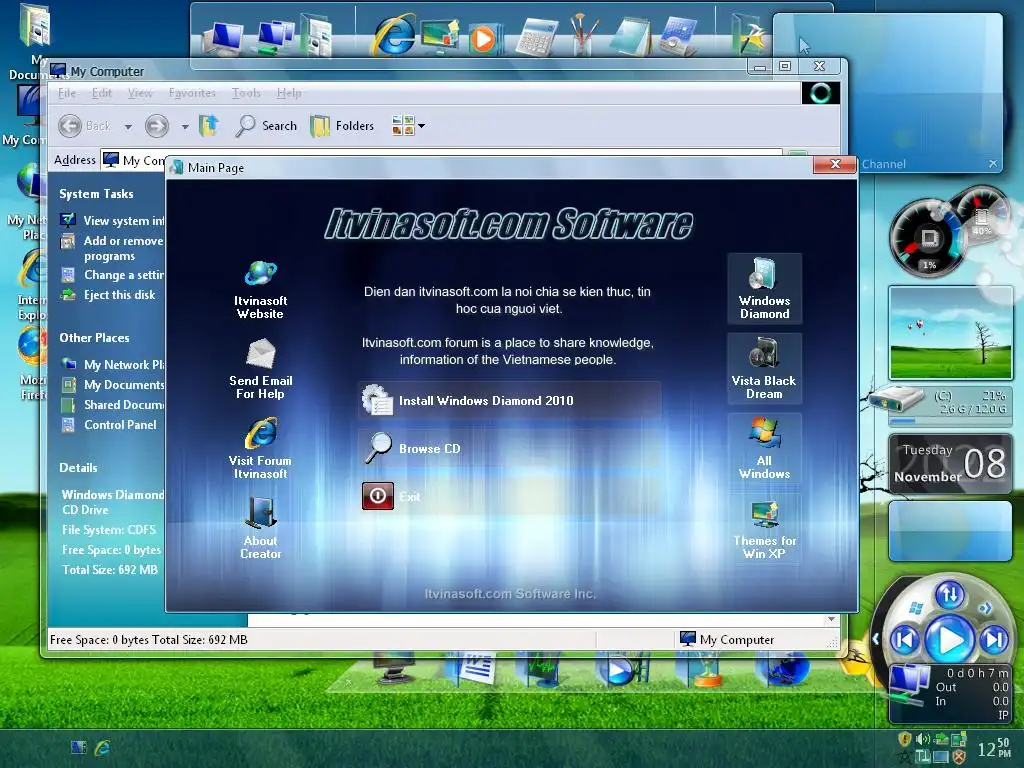
Task: Expand the Forward history dropdown arrow
Action: click(x=185, y=126)
